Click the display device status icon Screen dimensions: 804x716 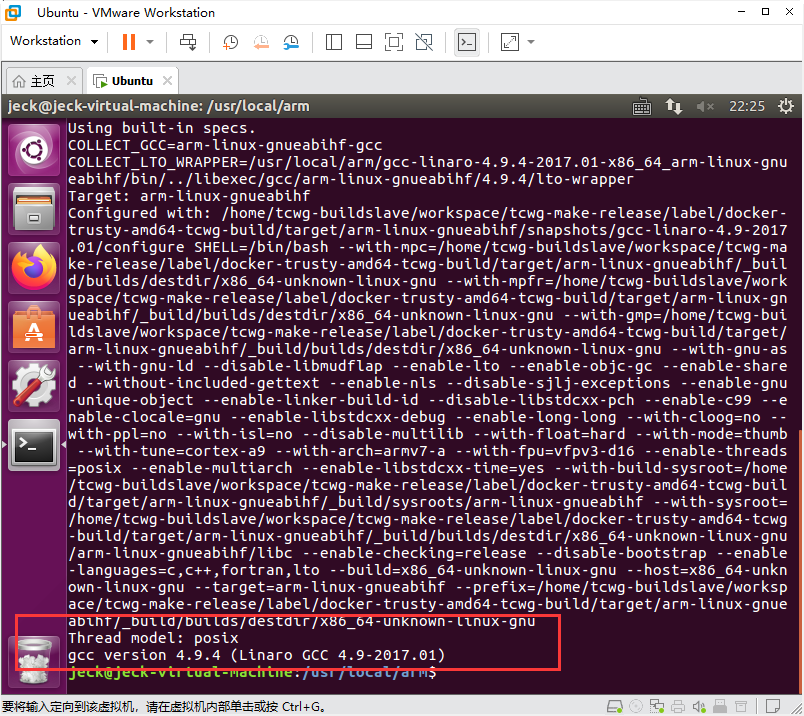click(x=741, y=707)
